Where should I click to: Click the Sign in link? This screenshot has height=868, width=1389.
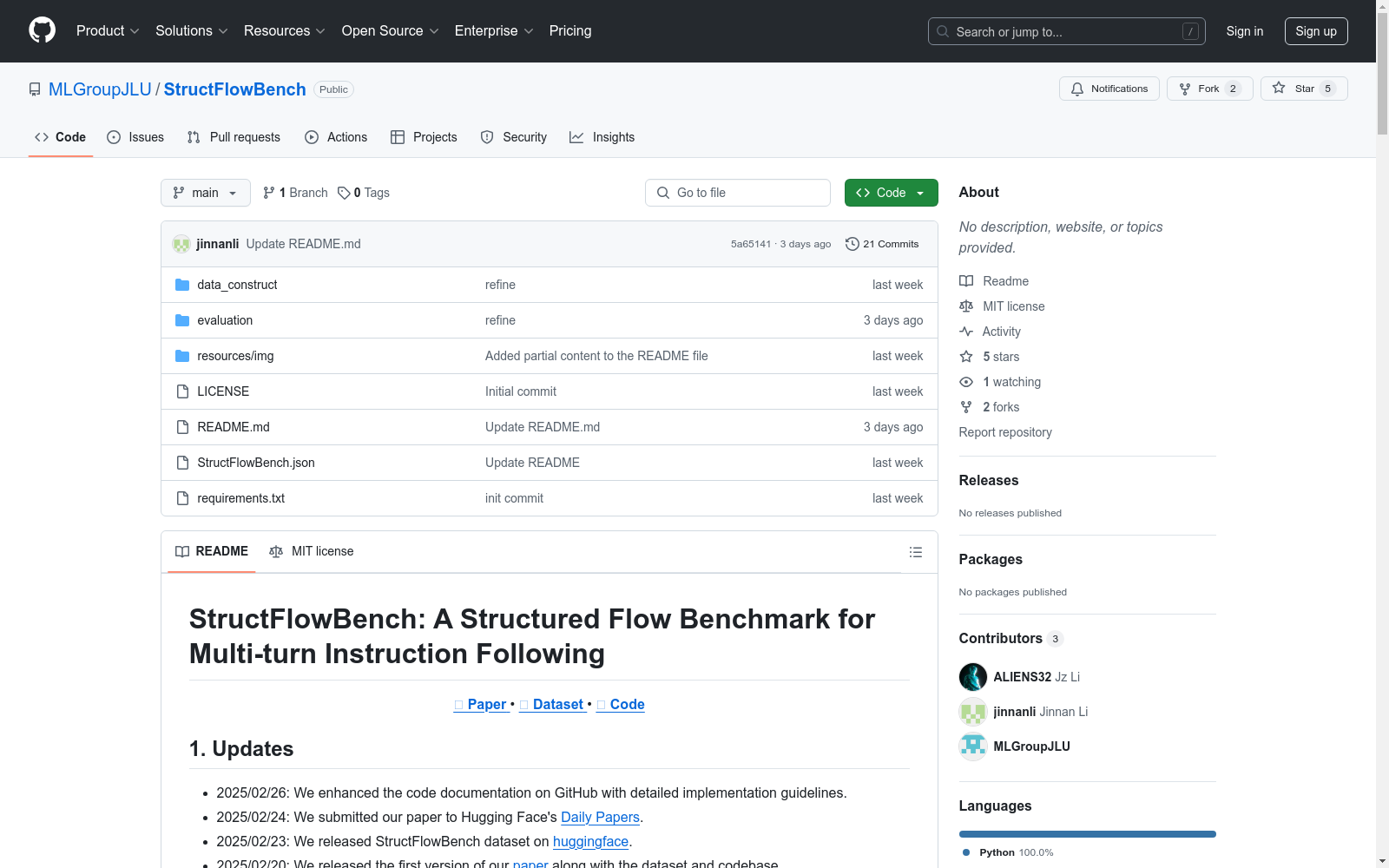pyautogui.click(x=1245, y=31)
